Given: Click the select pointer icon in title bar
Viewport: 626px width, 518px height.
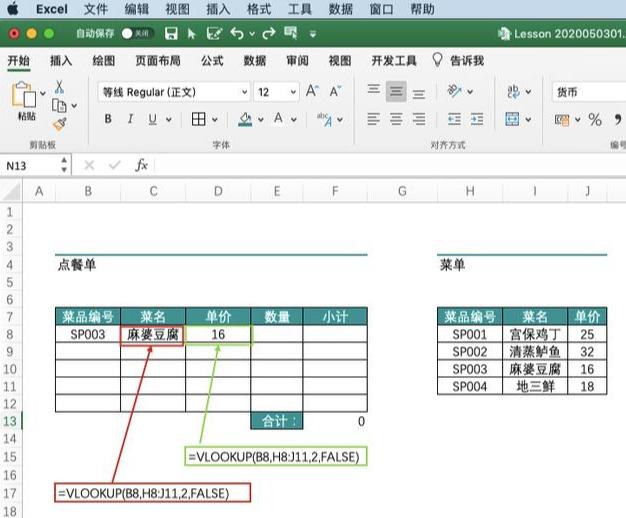Looking at the screenshot, I should 192,34.
